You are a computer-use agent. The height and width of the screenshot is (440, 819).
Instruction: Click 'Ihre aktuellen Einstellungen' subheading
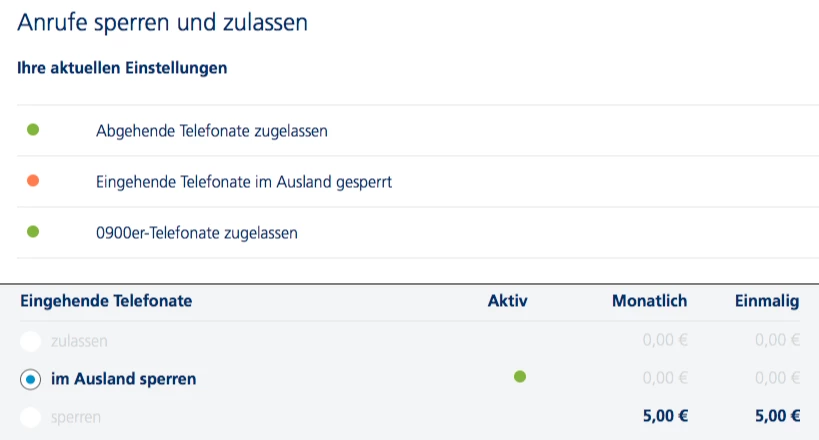(122, 68)
